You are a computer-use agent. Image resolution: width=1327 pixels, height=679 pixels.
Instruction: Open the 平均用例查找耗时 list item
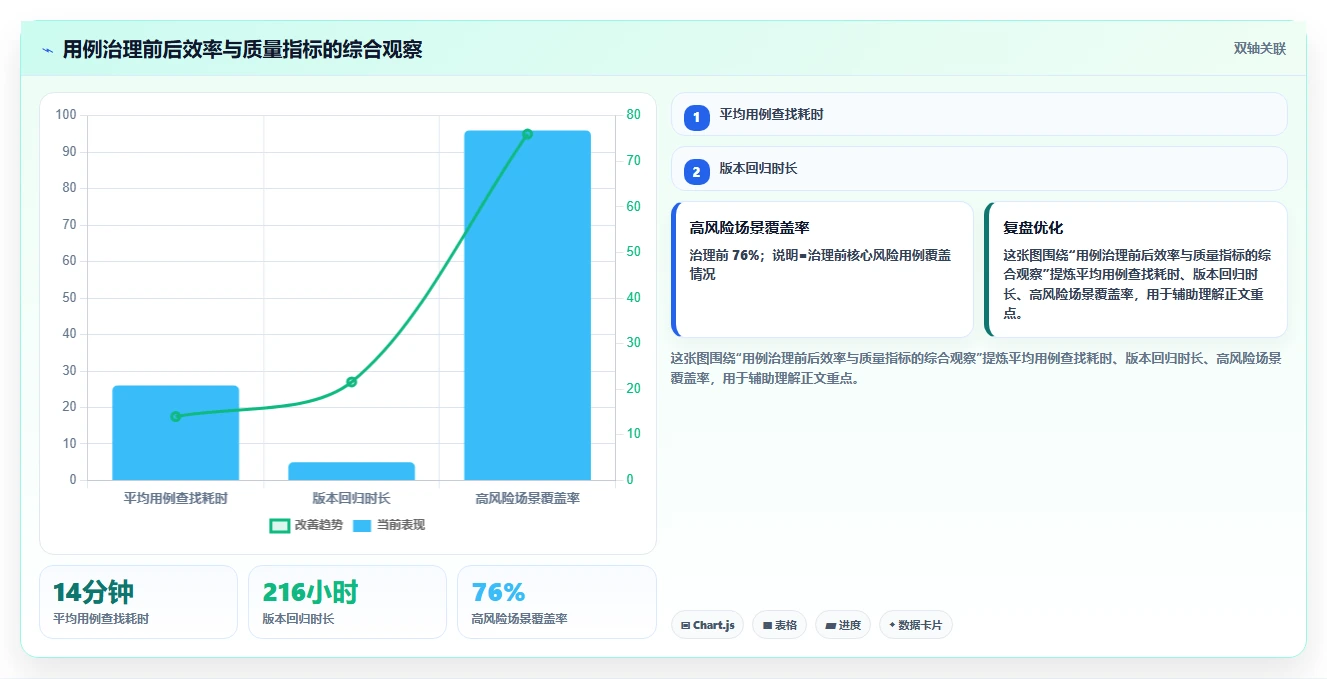[x=979, y=114]
